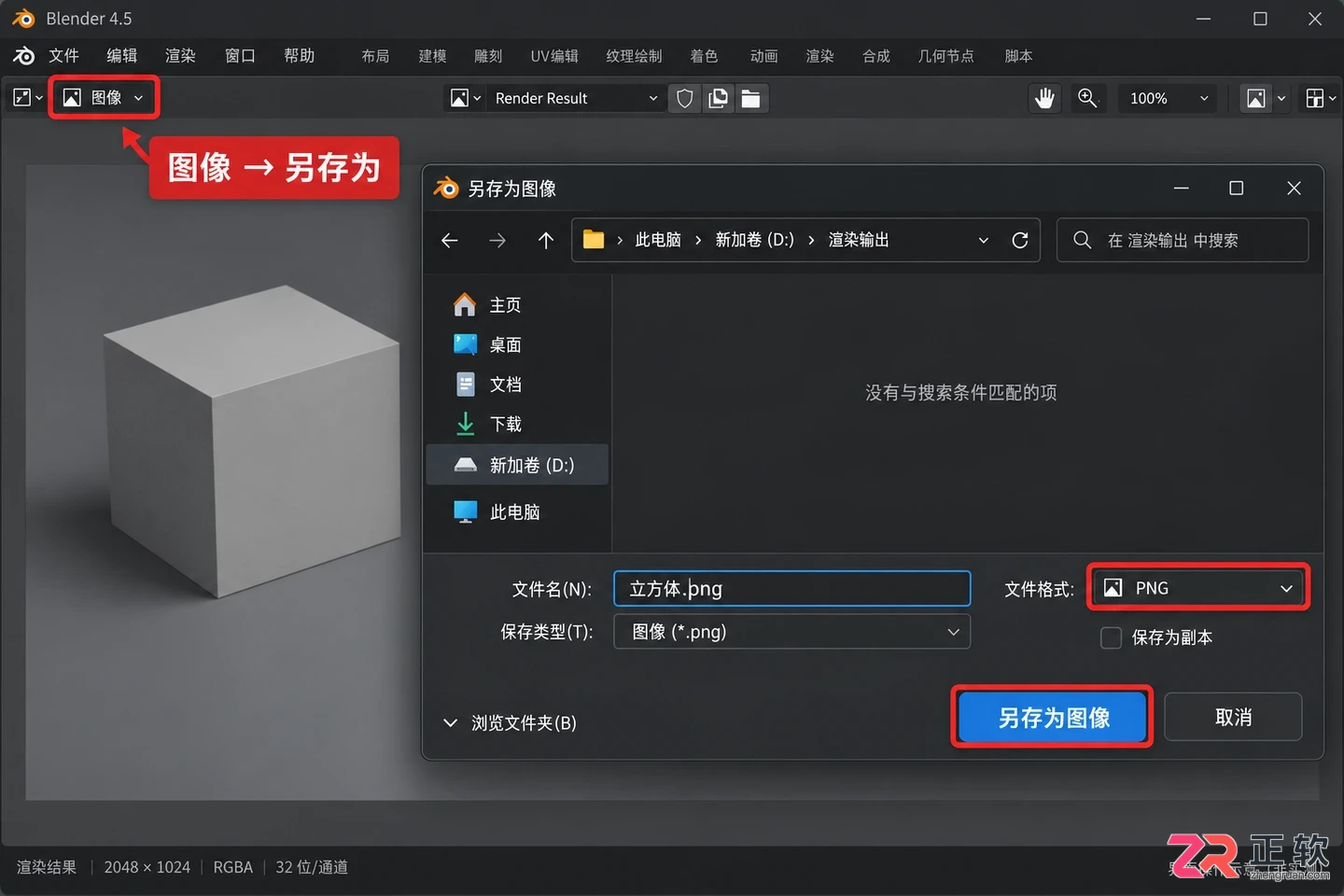The height and width of the screenshot is (896, 1344).
Task: Click 此电脑 in the address breadcrumb
Action: (658, 241)
